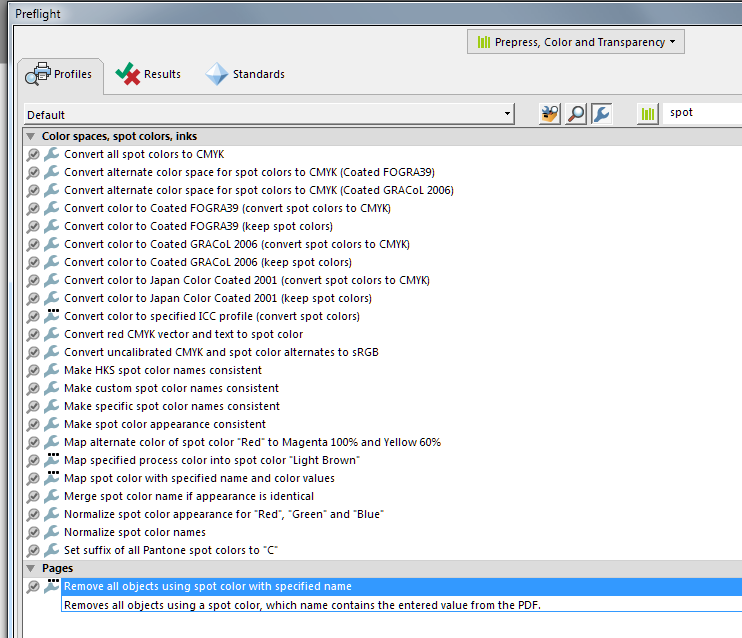
Task: Switch to the Results tab
Action: 148,74
